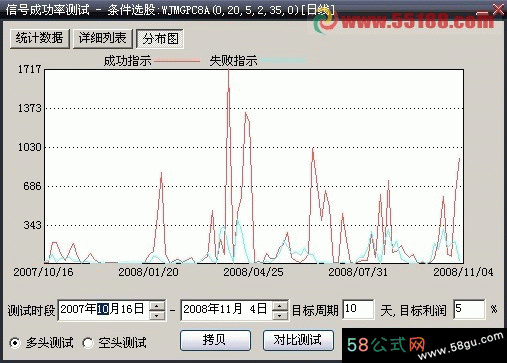
Task: Close the 信号成功率测试 window
Action: point(499,9)
